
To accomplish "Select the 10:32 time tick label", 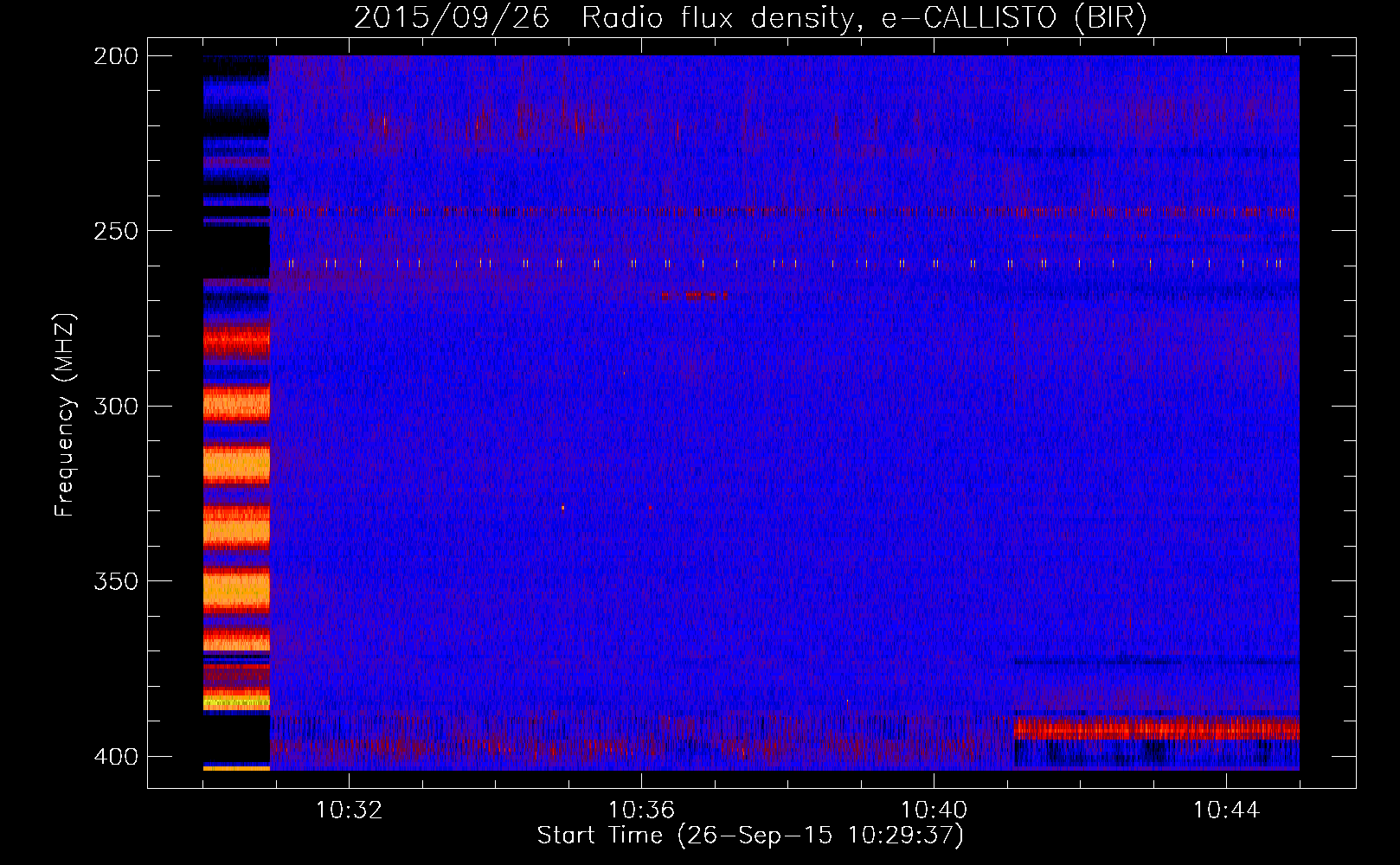I will 349,811.
